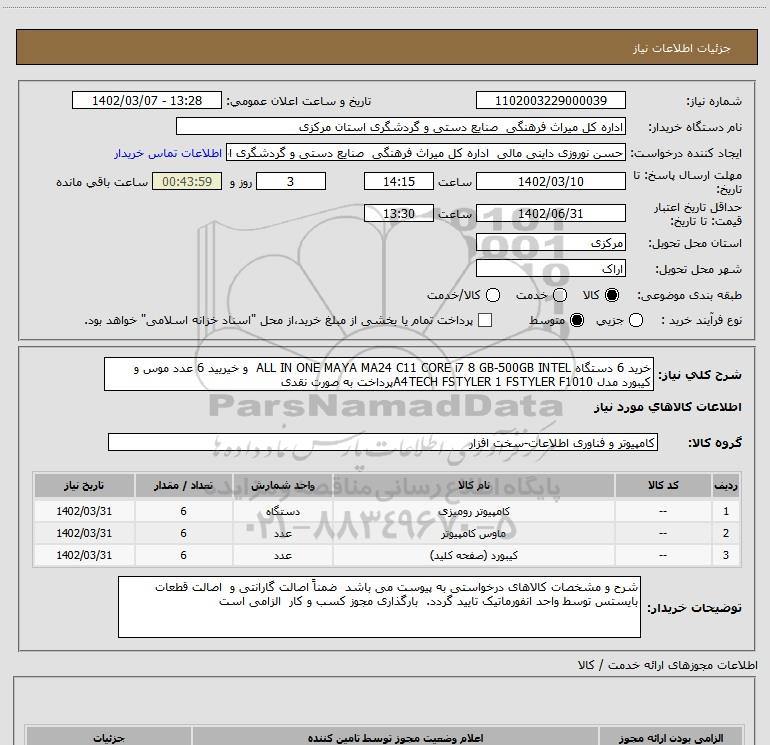This screenshot has height=745, width=770.
Task: Click need date 1402/03/31 in keyboard row
Action: click(84, 555)
